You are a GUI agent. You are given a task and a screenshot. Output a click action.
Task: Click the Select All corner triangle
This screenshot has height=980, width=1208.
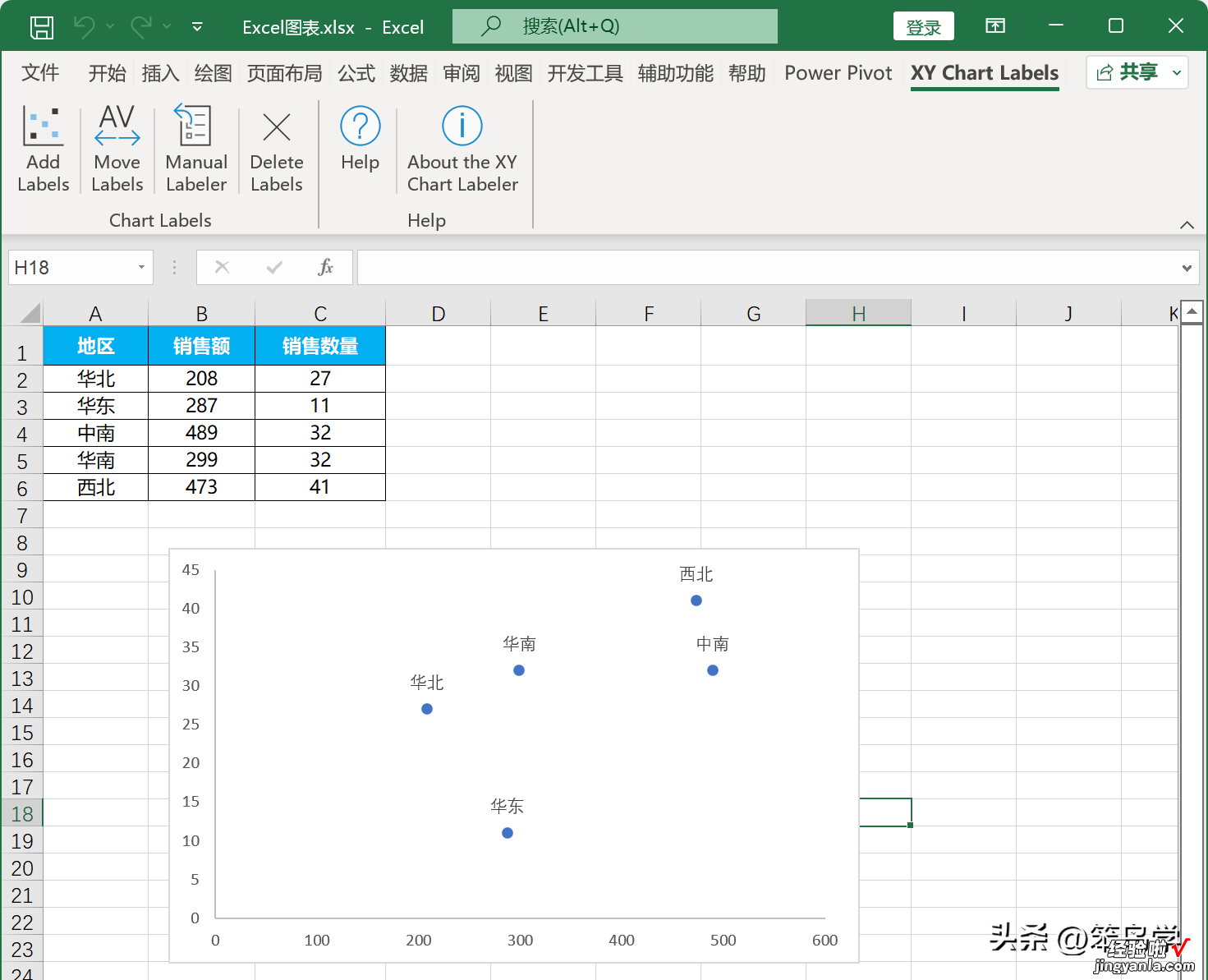tap(29, 313)
